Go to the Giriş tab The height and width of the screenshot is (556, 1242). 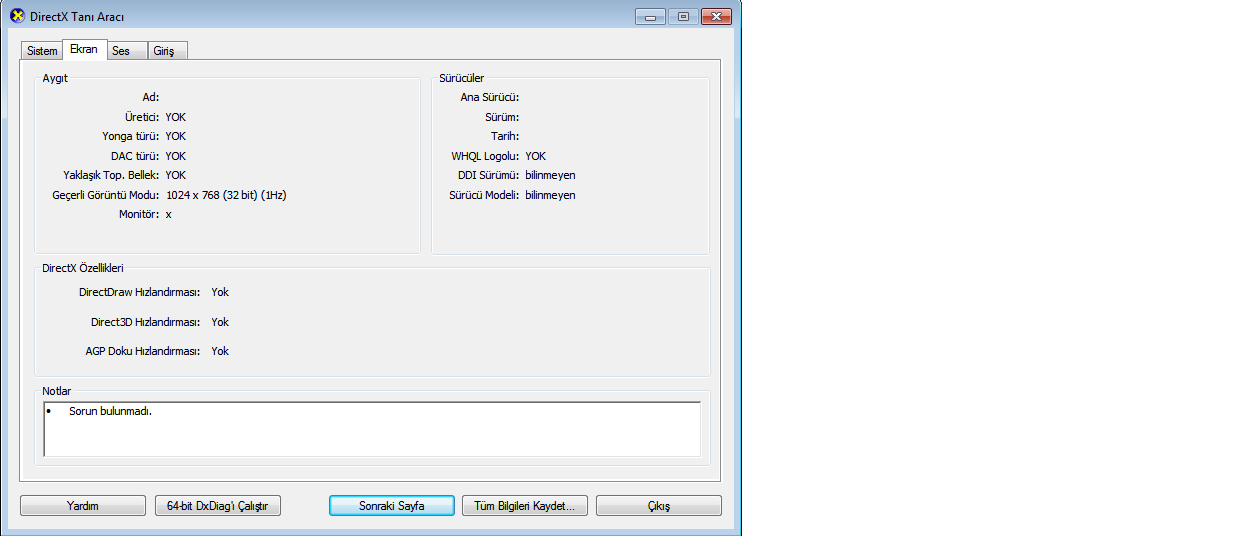point(167,51)
